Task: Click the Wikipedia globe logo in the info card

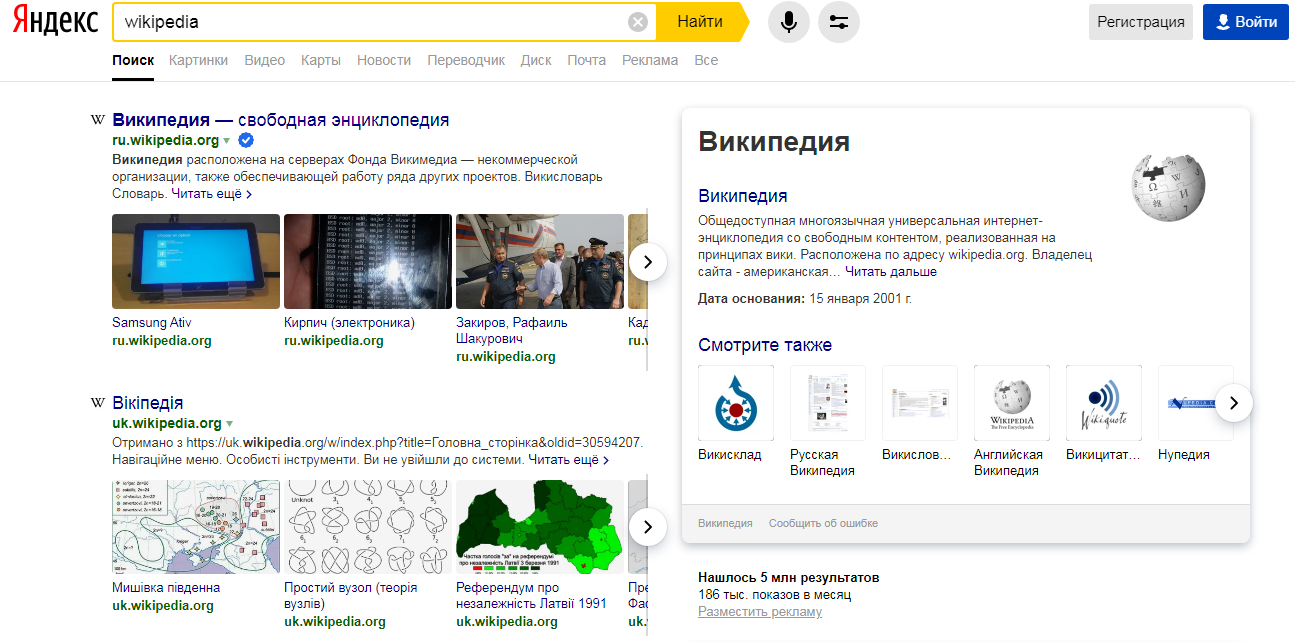Action: pos(1169,187)
